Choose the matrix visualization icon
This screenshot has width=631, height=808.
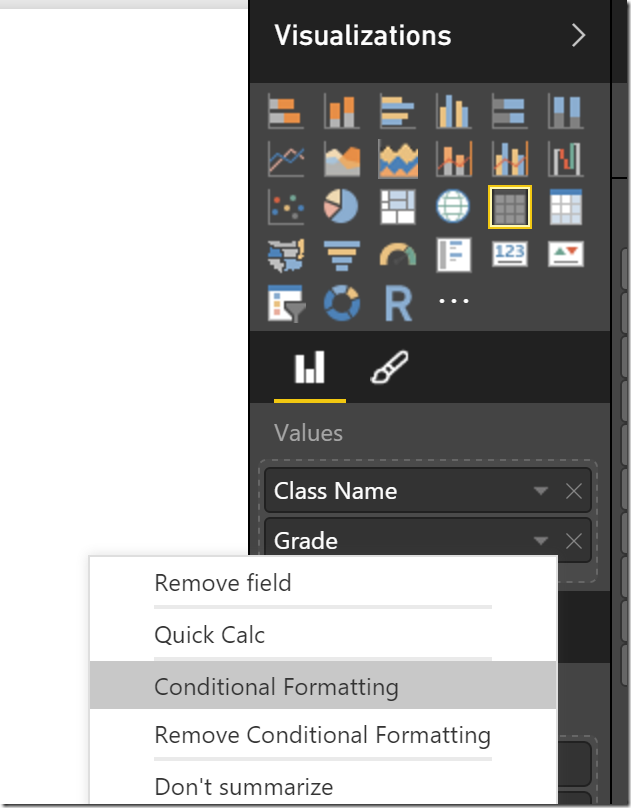[566, 207]
